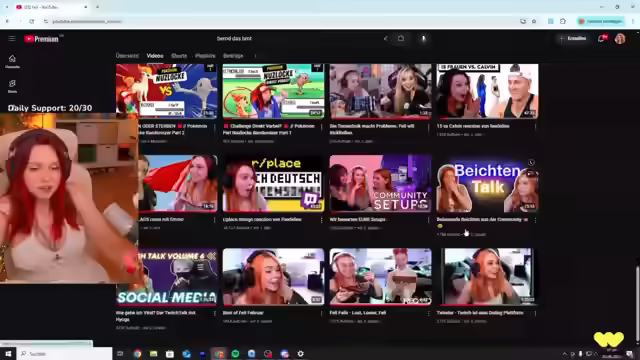Click the YouTube Premium logo
Screen dimensions: 640x360
point(41,39)
